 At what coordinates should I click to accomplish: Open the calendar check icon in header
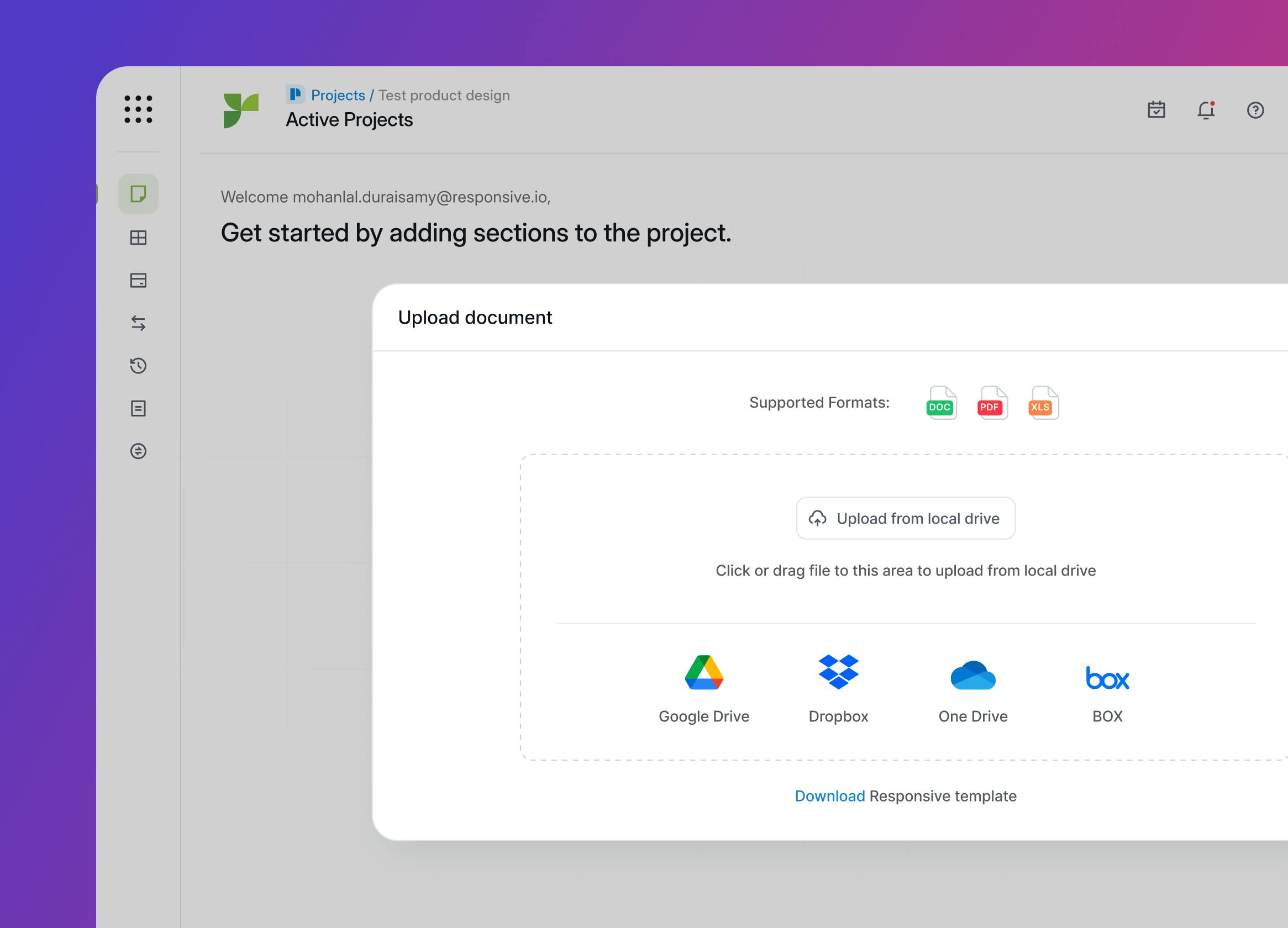click(1156, 109)
